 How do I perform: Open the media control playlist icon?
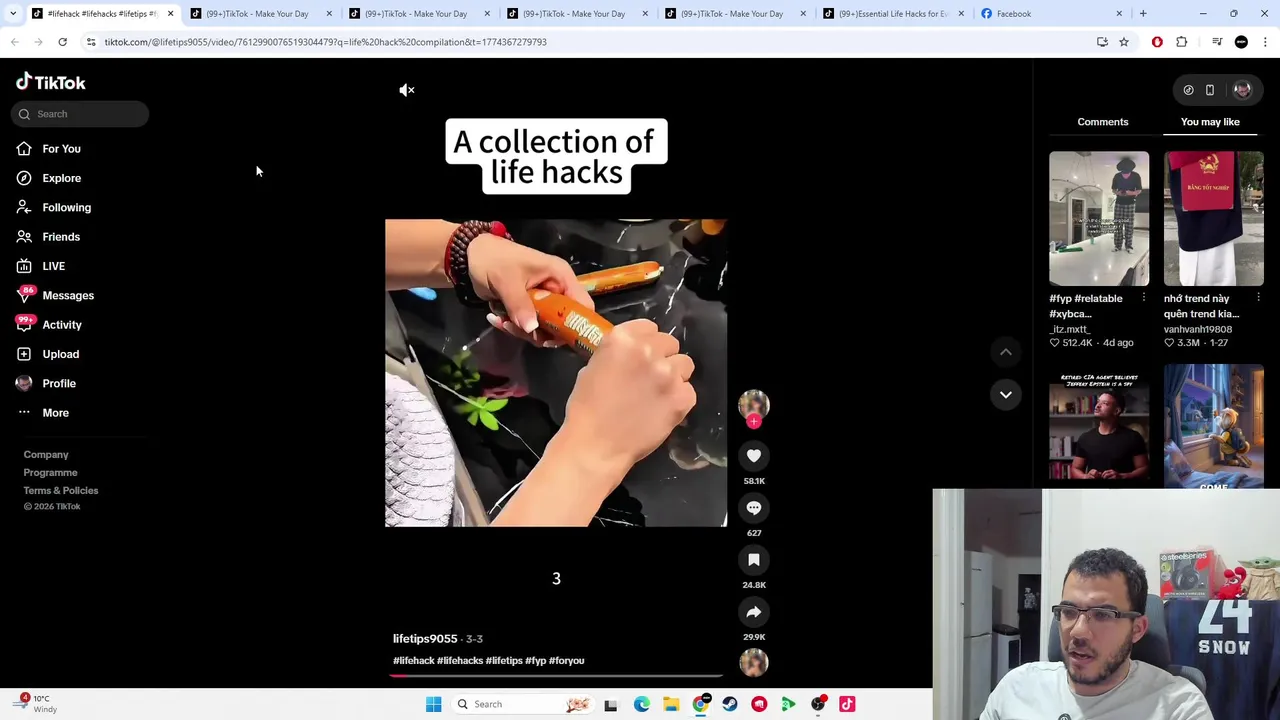click(x=1217, y=42)
